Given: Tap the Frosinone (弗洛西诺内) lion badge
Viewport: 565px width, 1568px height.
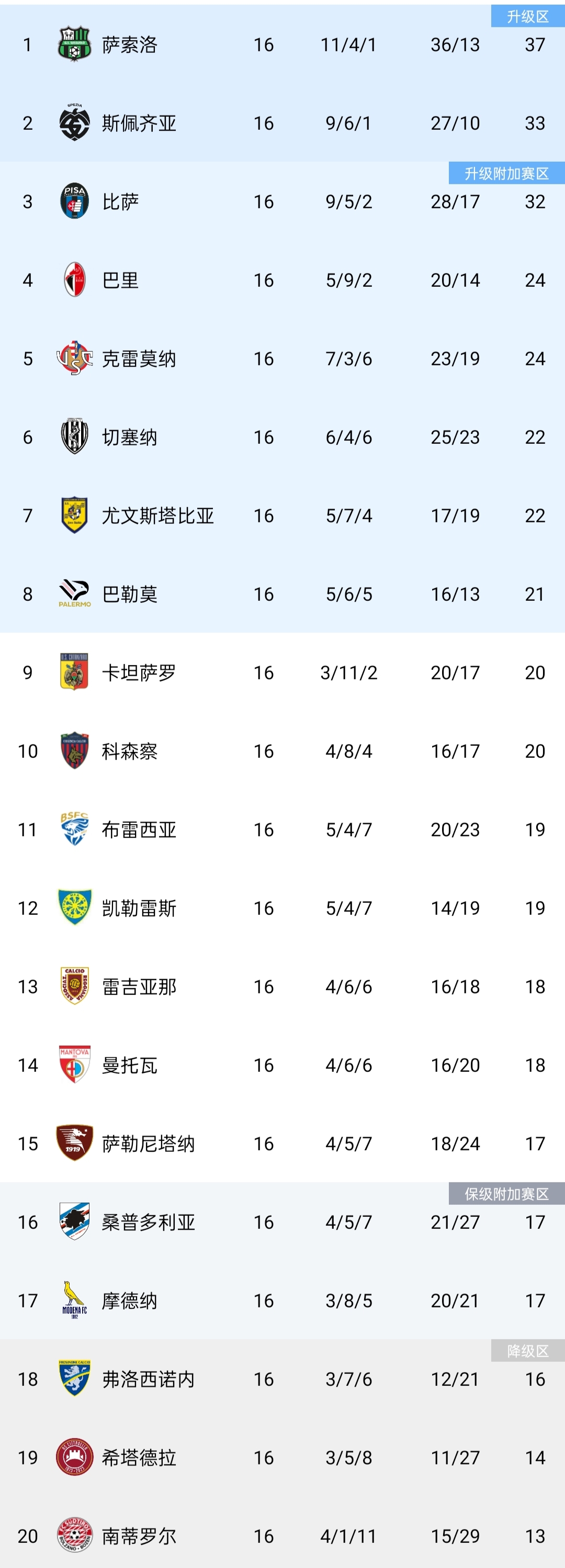Looking at the screenshot, I should click(x=74, y=1379).
